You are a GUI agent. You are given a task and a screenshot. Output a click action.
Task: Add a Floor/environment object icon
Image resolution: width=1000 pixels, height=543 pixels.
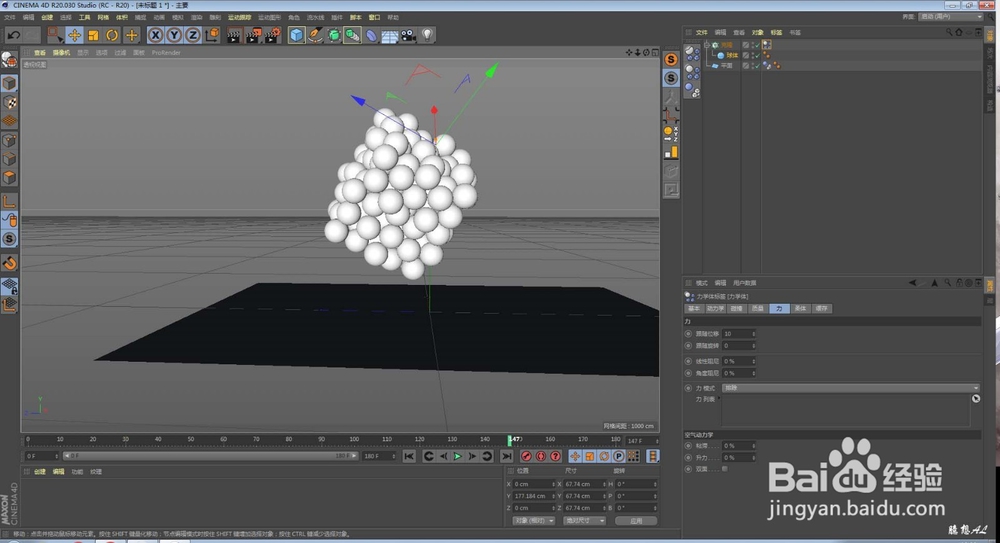[390, 35]
